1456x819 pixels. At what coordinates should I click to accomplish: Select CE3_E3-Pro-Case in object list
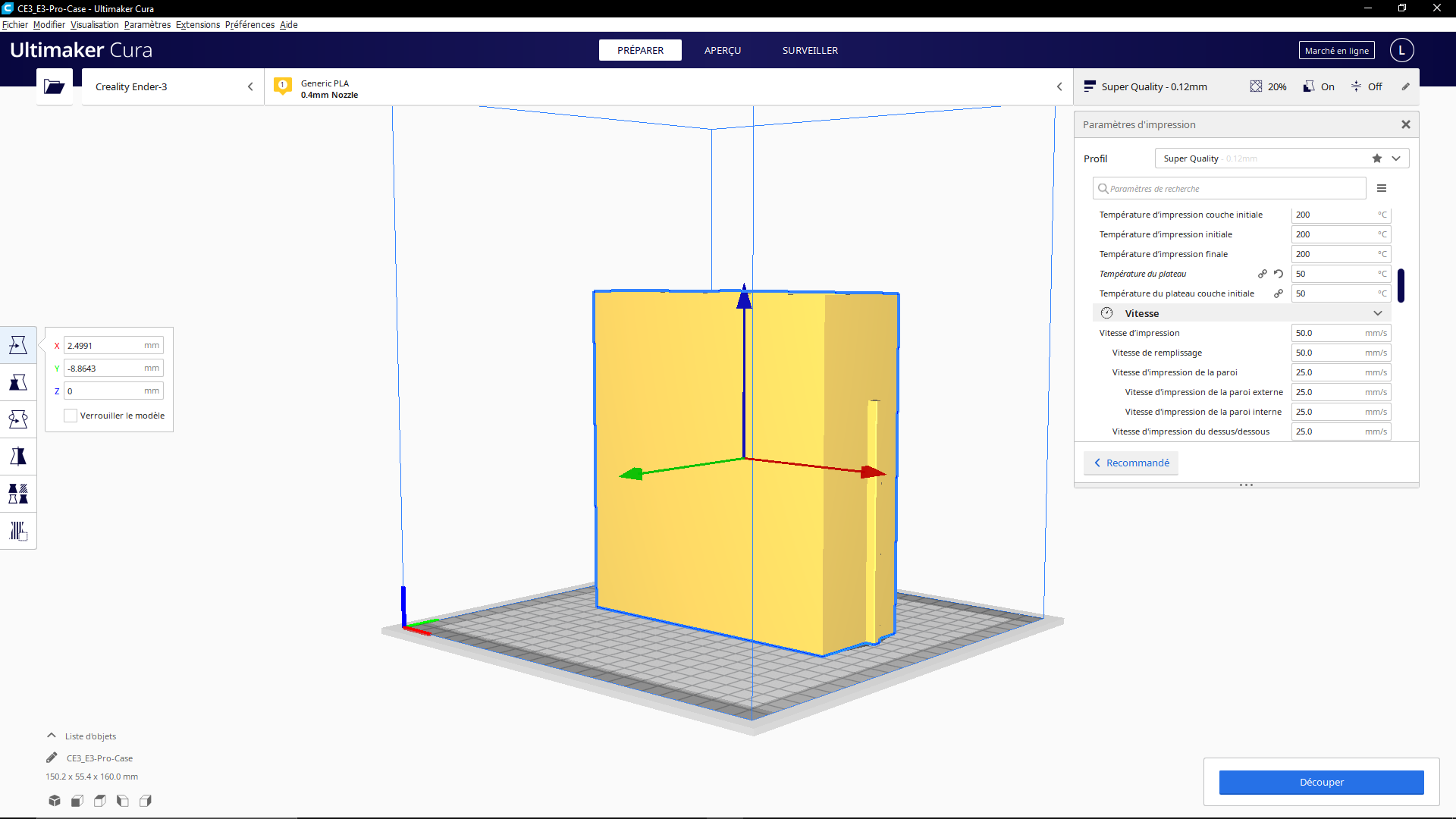point(99,758)
